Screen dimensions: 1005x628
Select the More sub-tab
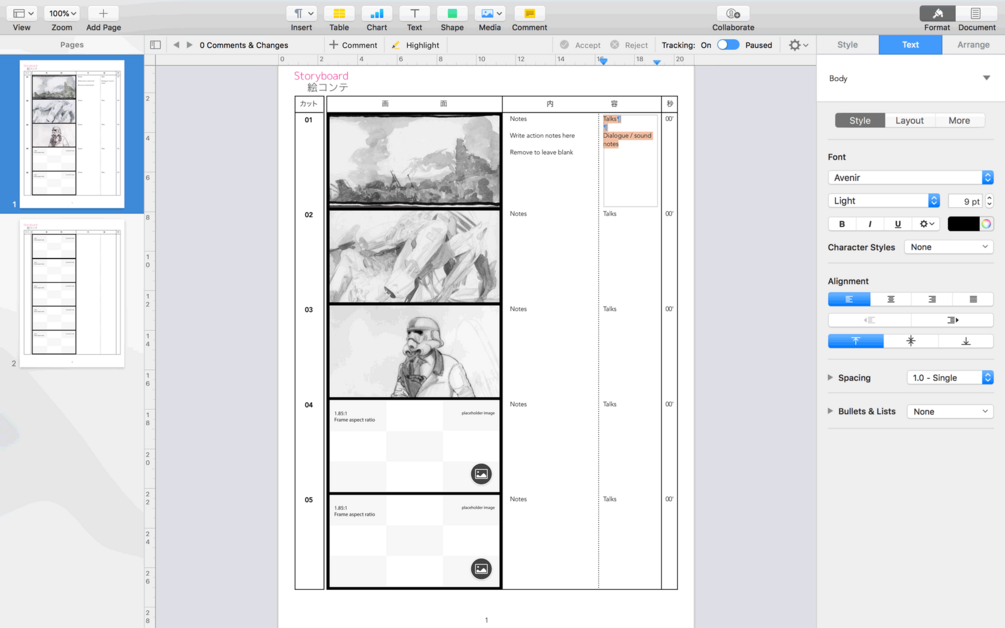point(959,120)
